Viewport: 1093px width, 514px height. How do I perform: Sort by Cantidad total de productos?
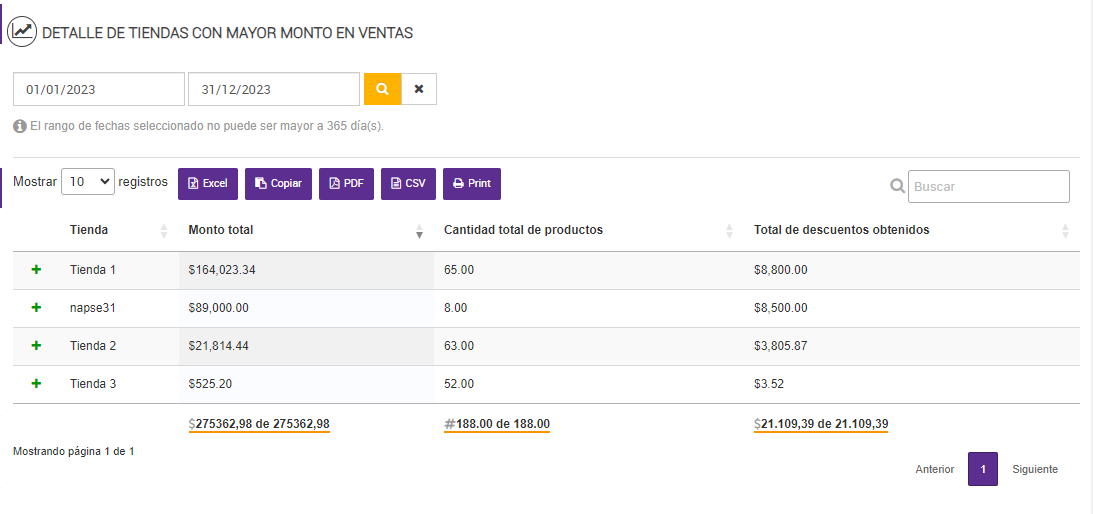pos(523,230)
